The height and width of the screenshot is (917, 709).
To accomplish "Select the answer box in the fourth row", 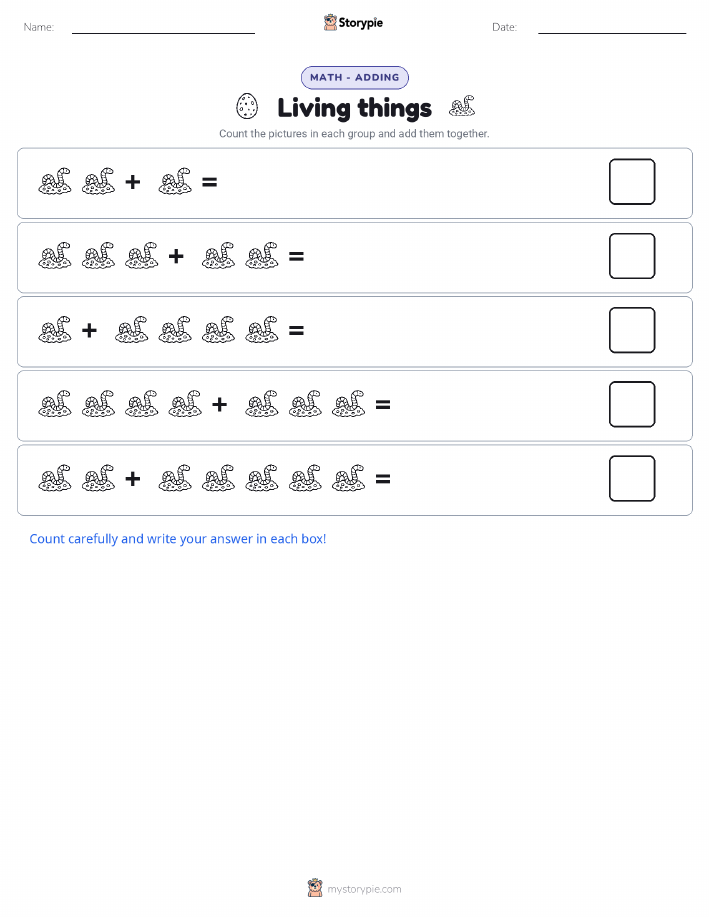I will tap(632, 404).
